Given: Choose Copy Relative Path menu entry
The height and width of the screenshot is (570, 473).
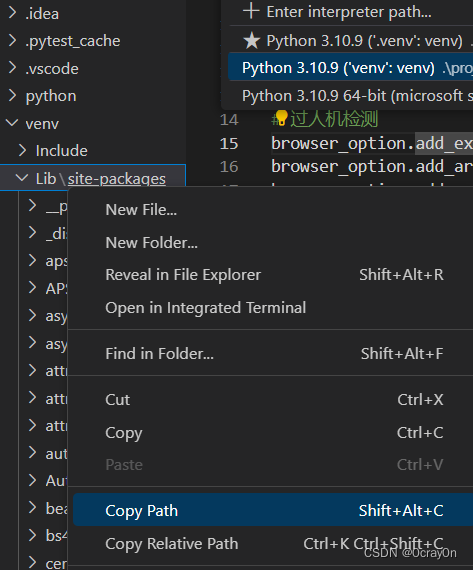Looking at the screenshot, I should click(172, 544).
